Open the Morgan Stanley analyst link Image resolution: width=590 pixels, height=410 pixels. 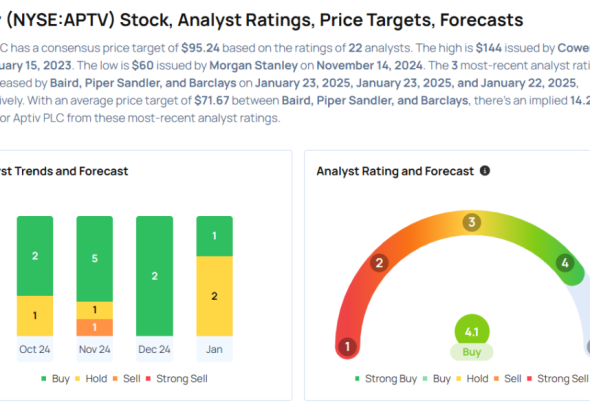(x=254, y=65)
